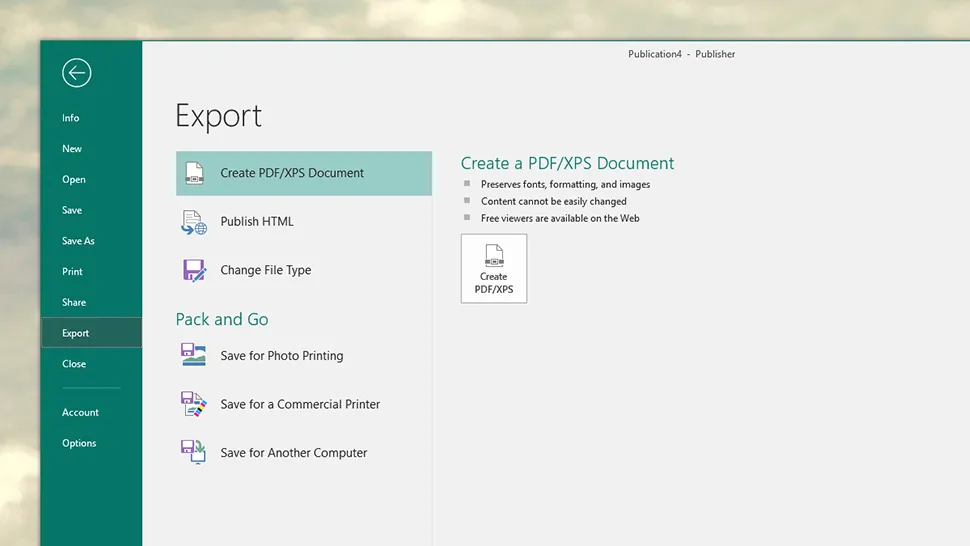Open the Share page
The width and height of the screenshot is (970, 546).
(x=74, y=303)
